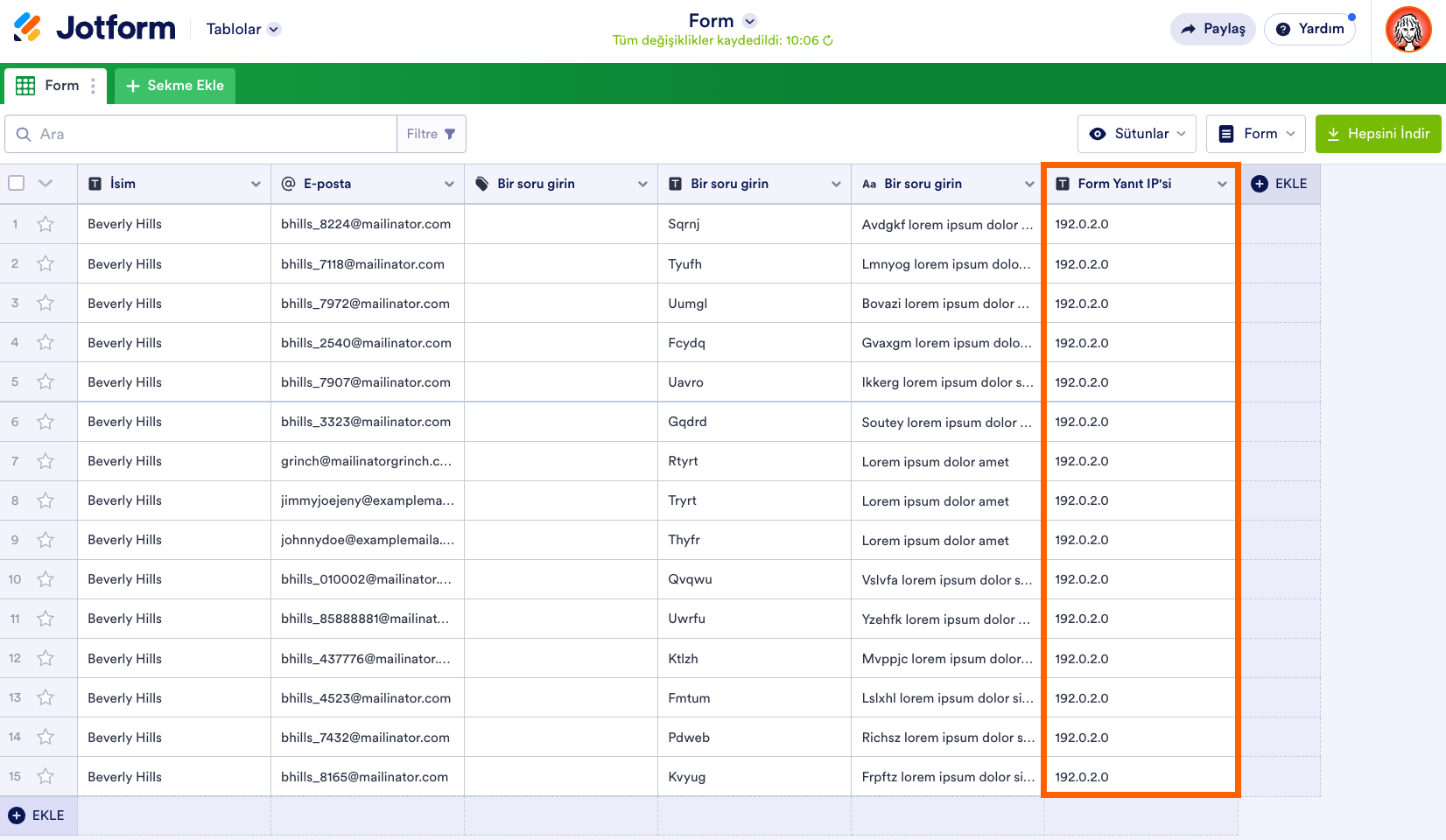This screenshot has width=1446, height=840.
Task: Click the Form tab grid icon
Action: (25, 86)
